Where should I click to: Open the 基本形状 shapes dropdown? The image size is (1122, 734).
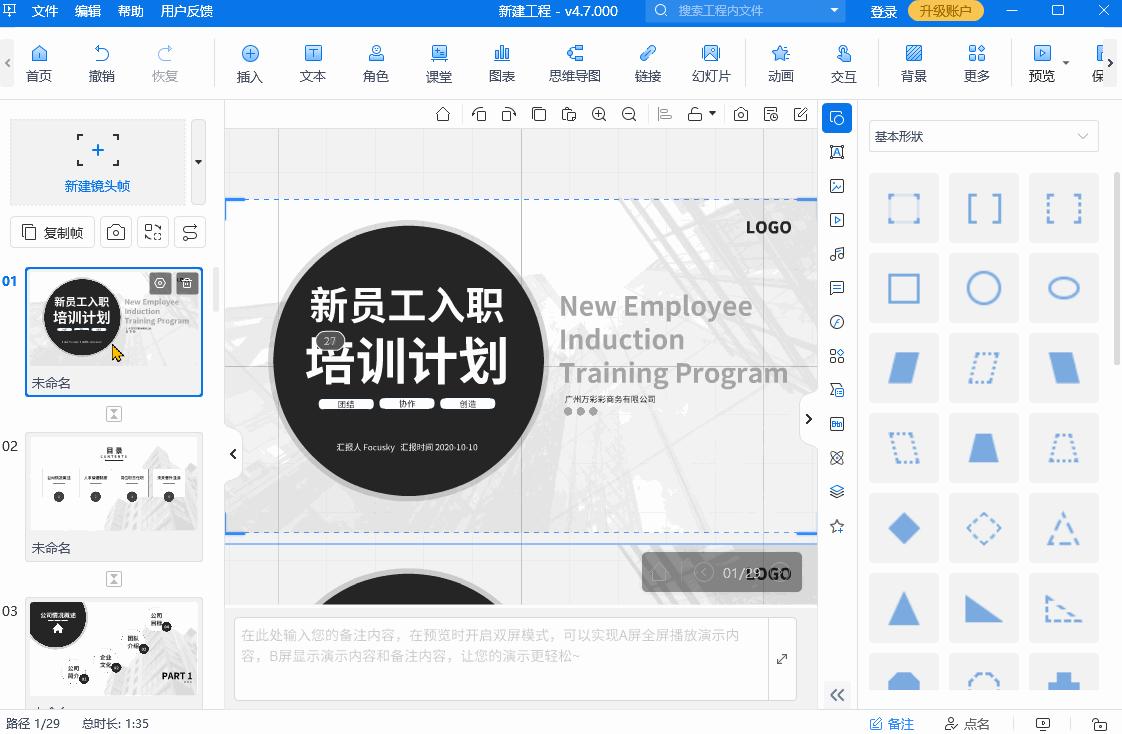coord(983,135)
